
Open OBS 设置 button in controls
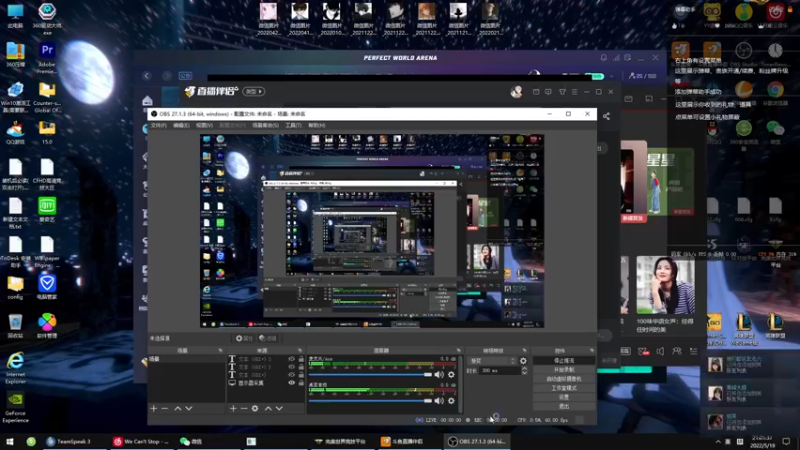564,397
